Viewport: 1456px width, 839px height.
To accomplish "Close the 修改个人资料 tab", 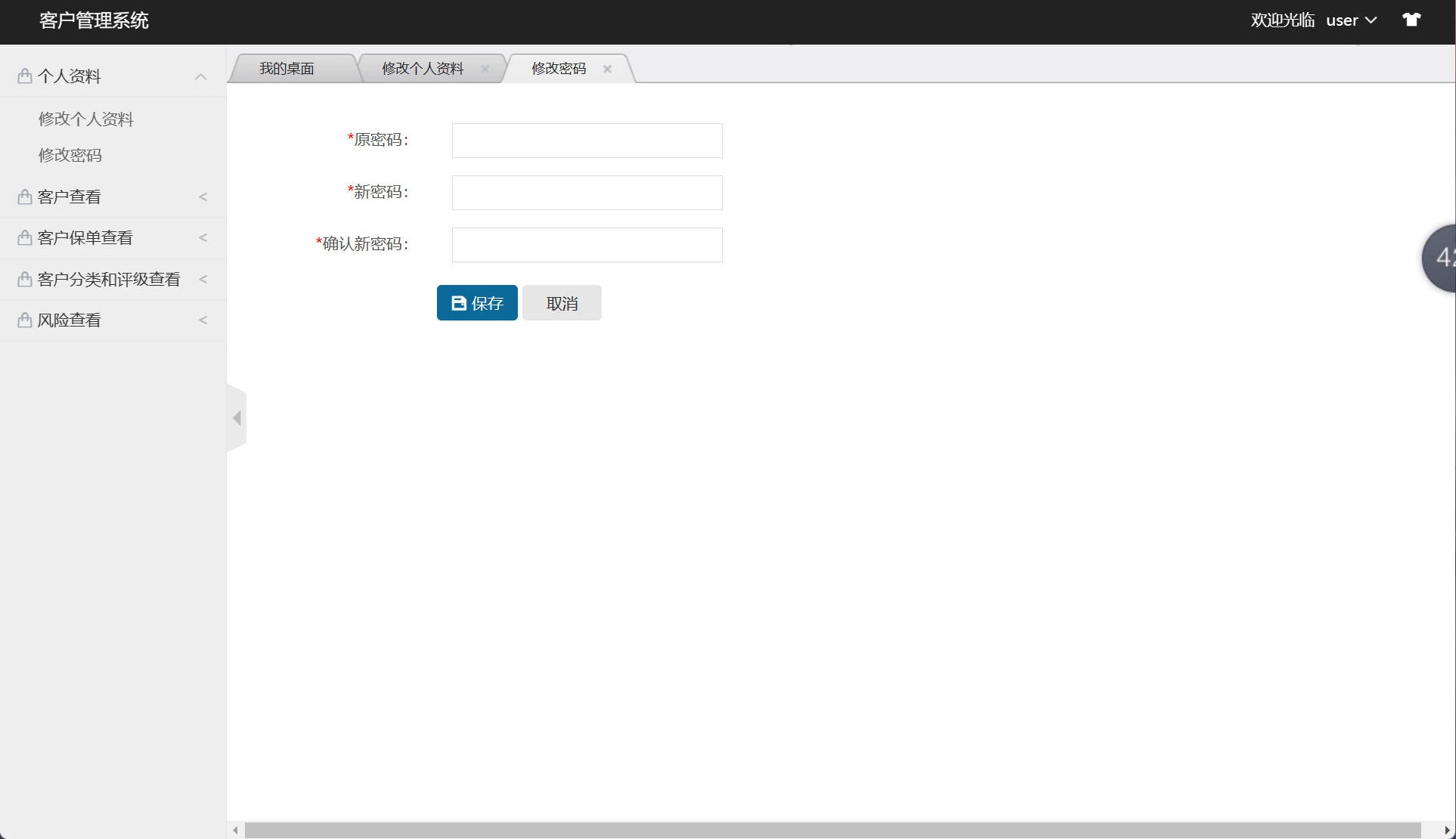I will (x=485, y=69).
